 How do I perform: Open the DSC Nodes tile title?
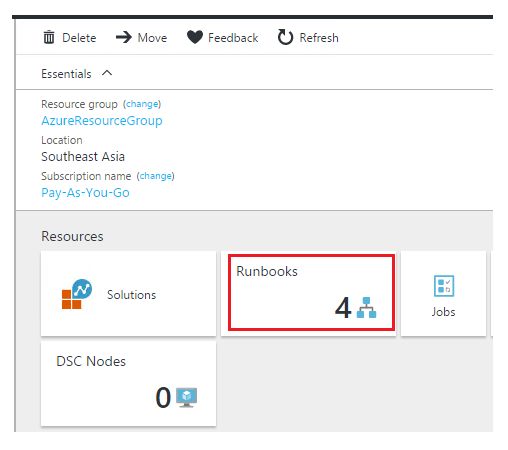click(91, 361)
